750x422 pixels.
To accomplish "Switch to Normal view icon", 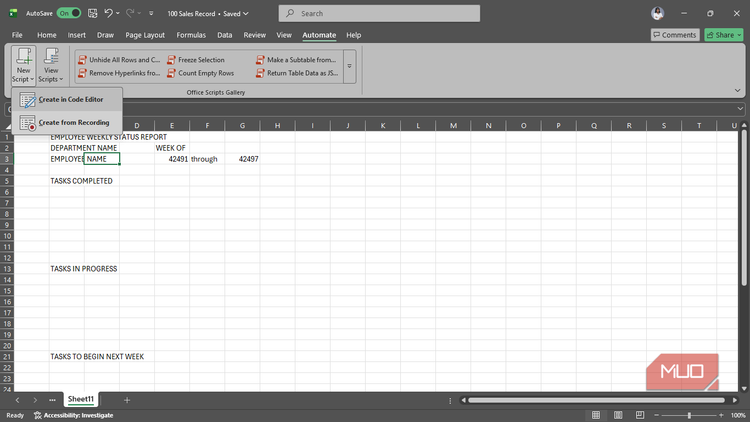I will coord(596,415).
